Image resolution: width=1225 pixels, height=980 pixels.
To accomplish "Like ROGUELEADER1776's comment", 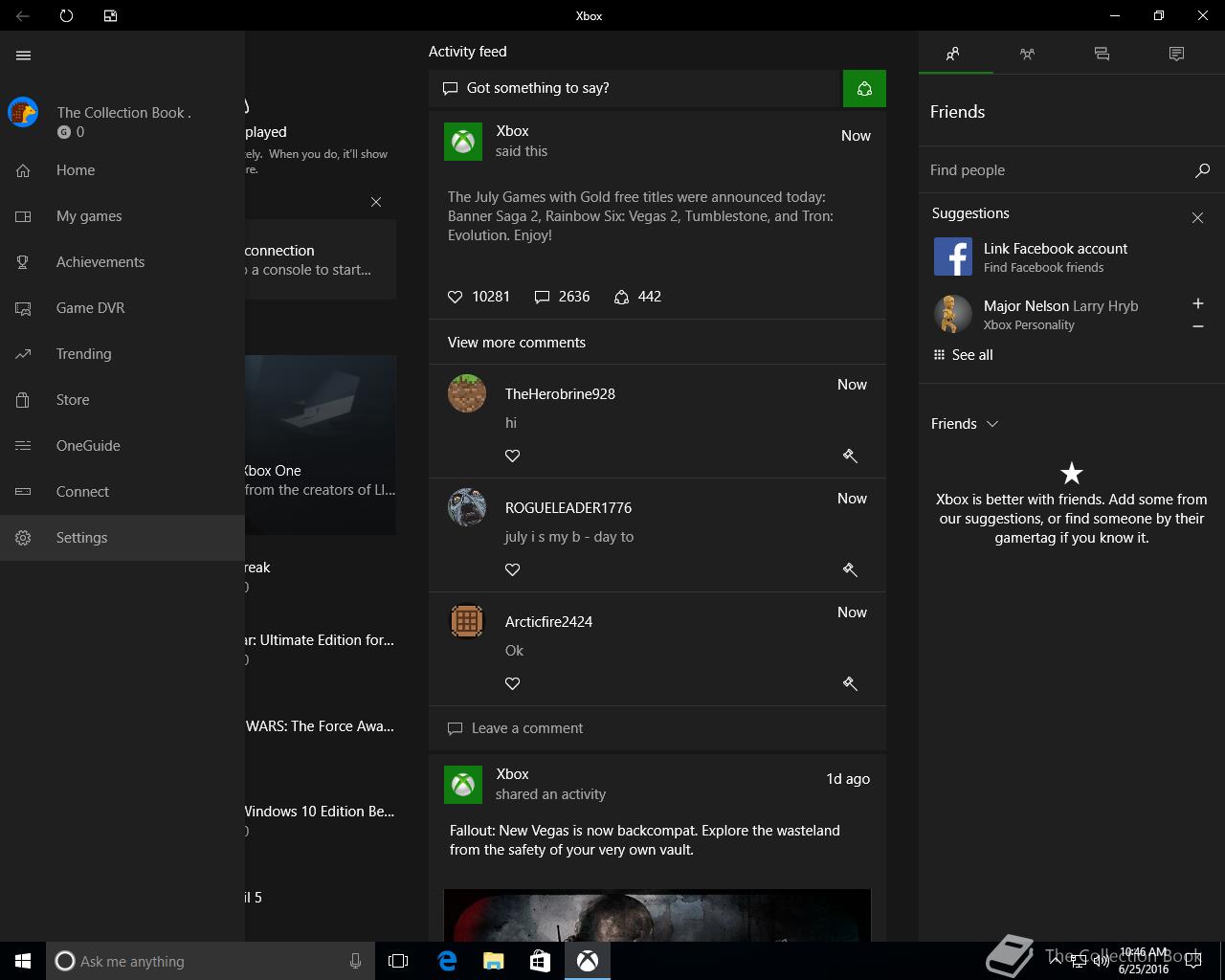I will point(513,569).
